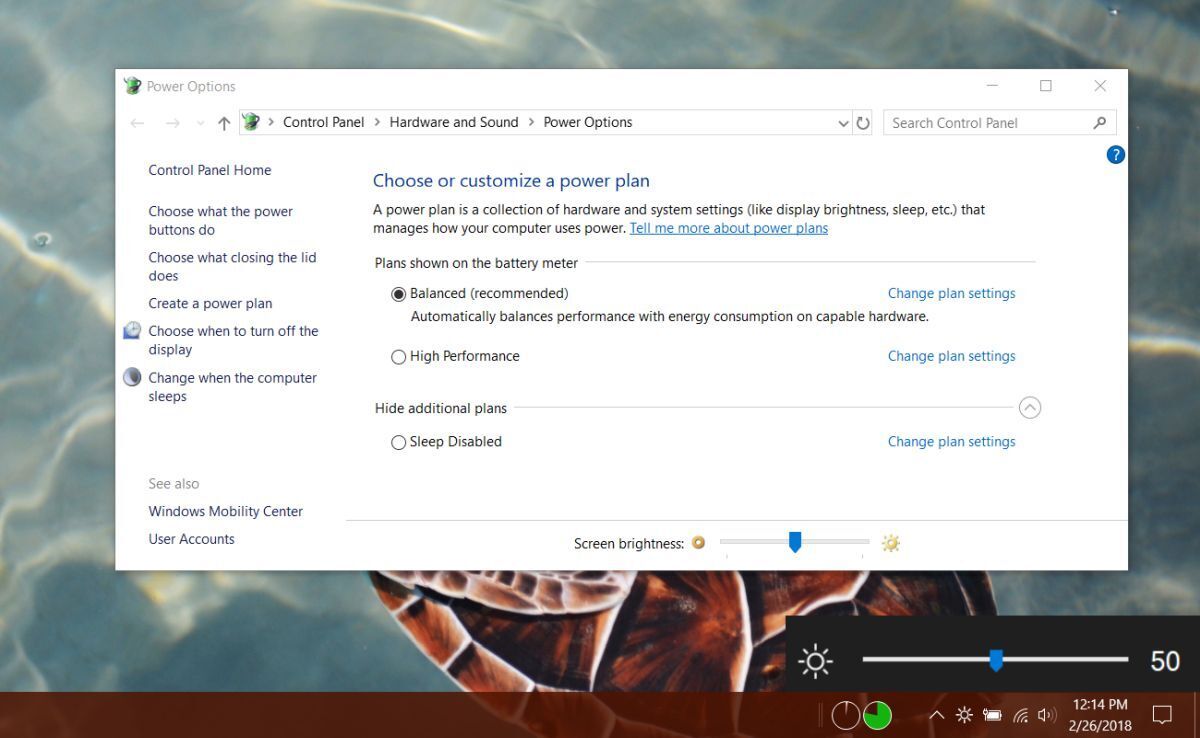
Task: Navigate to Hardware and Sound breadcrumb
Action: pos(454,122)
